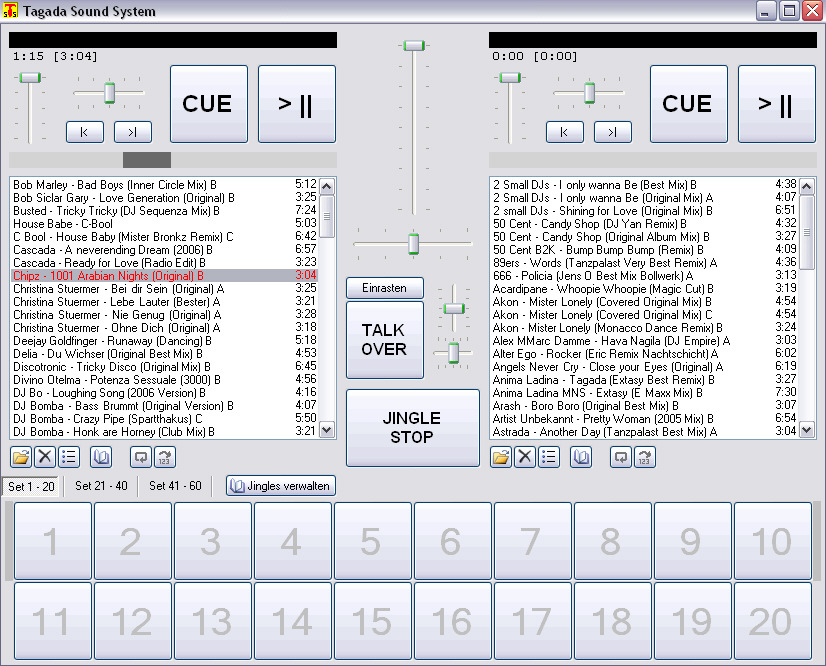Click the book icon under left playlist

101,457
